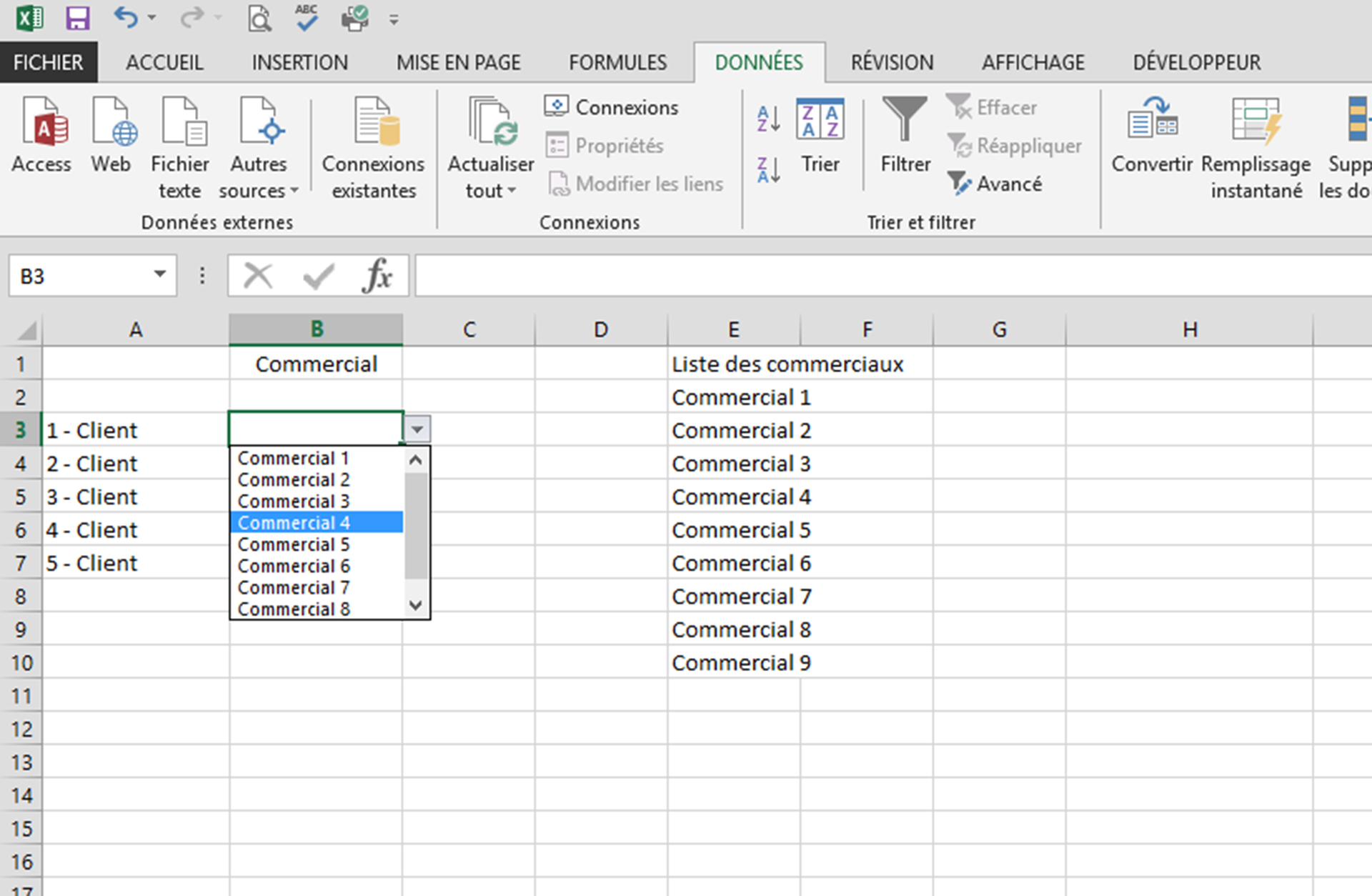Click Réappliquer filter button
Viewport: 1372px width, 896px height.
click(1015, 146)
